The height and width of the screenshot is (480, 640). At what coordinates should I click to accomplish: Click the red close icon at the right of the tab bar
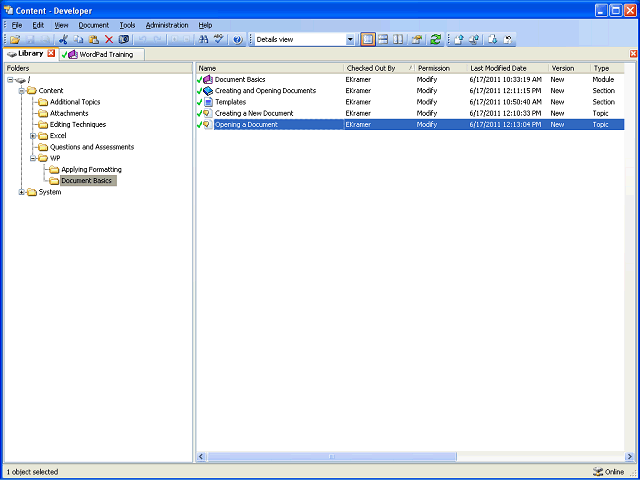click(x=633, y=54)
